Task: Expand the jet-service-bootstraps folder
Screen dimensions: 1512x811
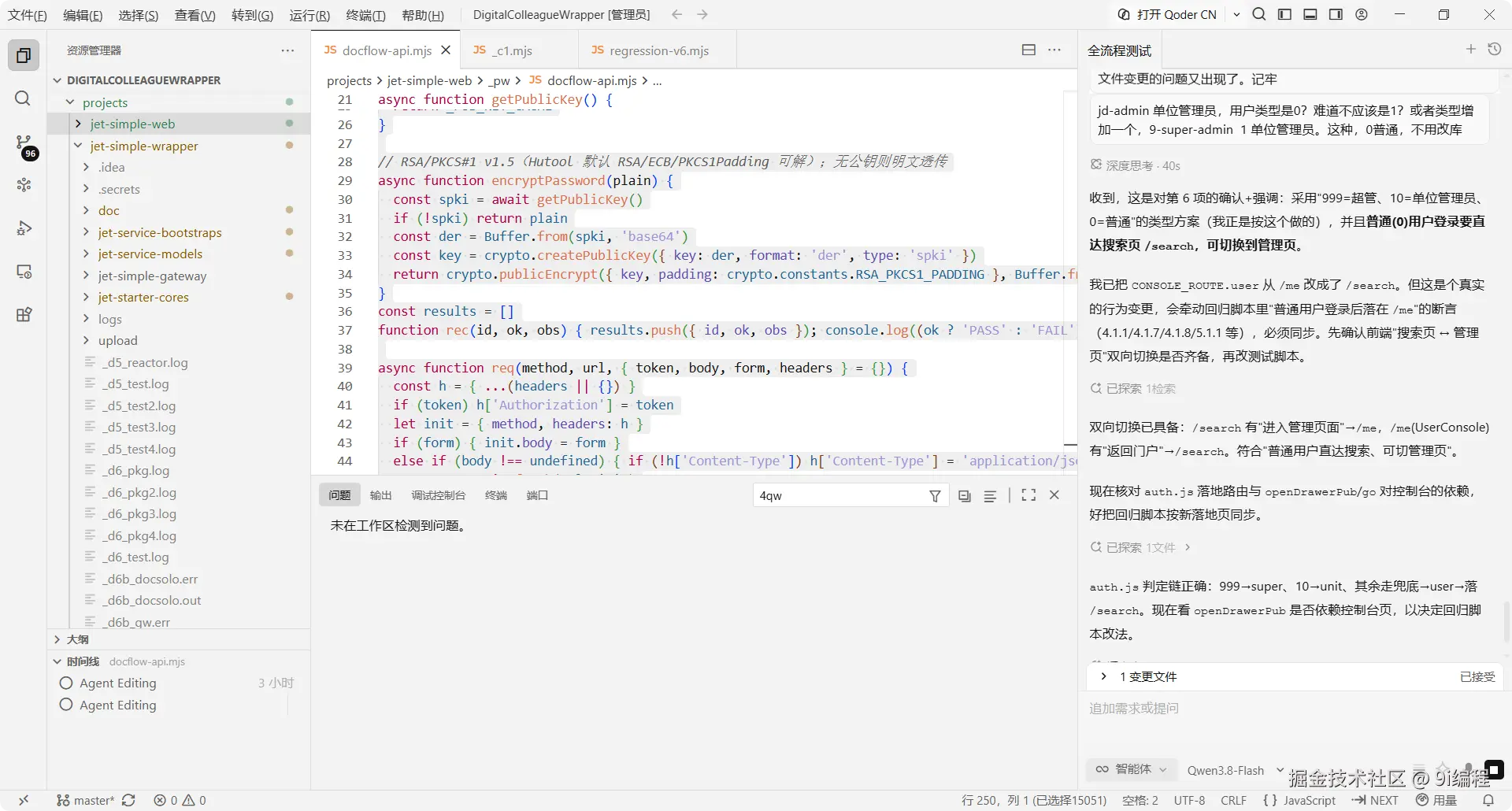Action: point(87,232)
